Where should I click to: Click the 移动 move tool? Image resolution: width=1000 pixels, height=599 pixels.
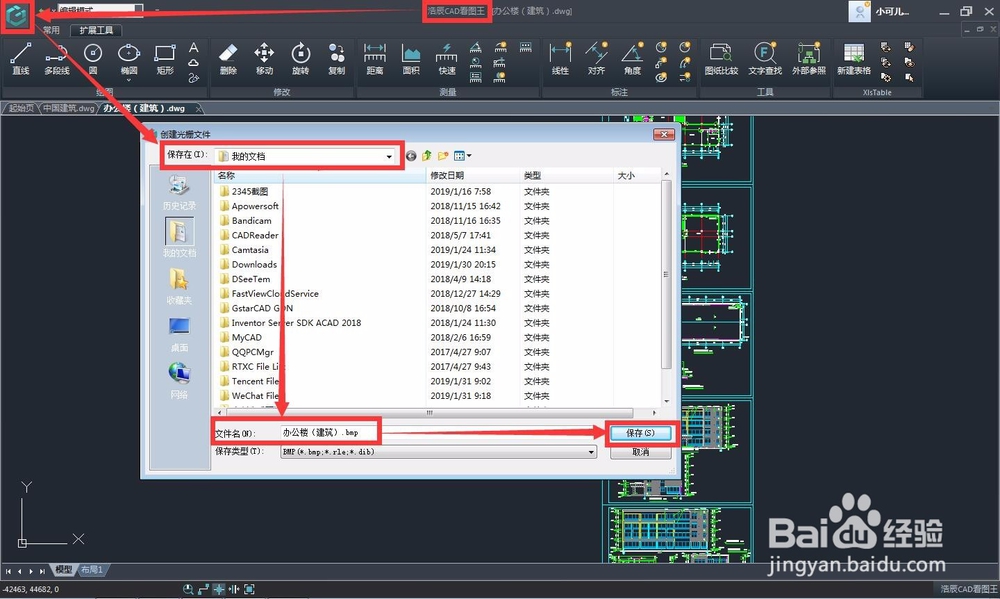click(264, 59)
